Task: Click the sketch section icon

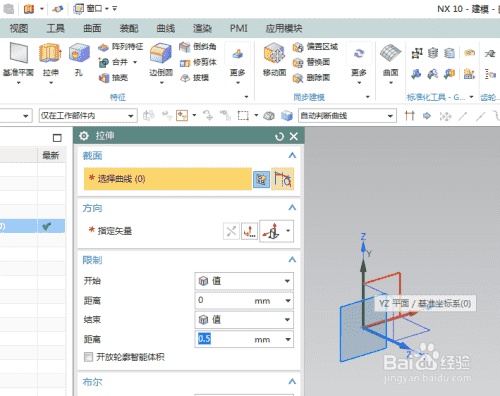Action: click(261, 180)
